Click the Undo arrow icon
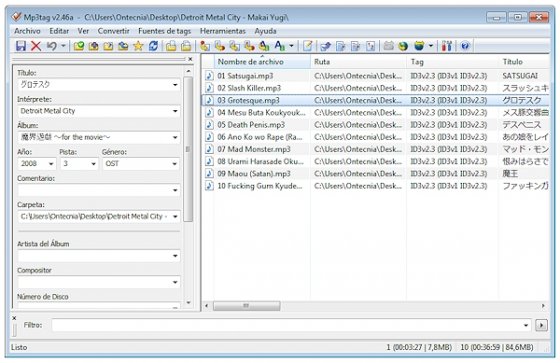560x363 pixels. (x=51, y=46)
